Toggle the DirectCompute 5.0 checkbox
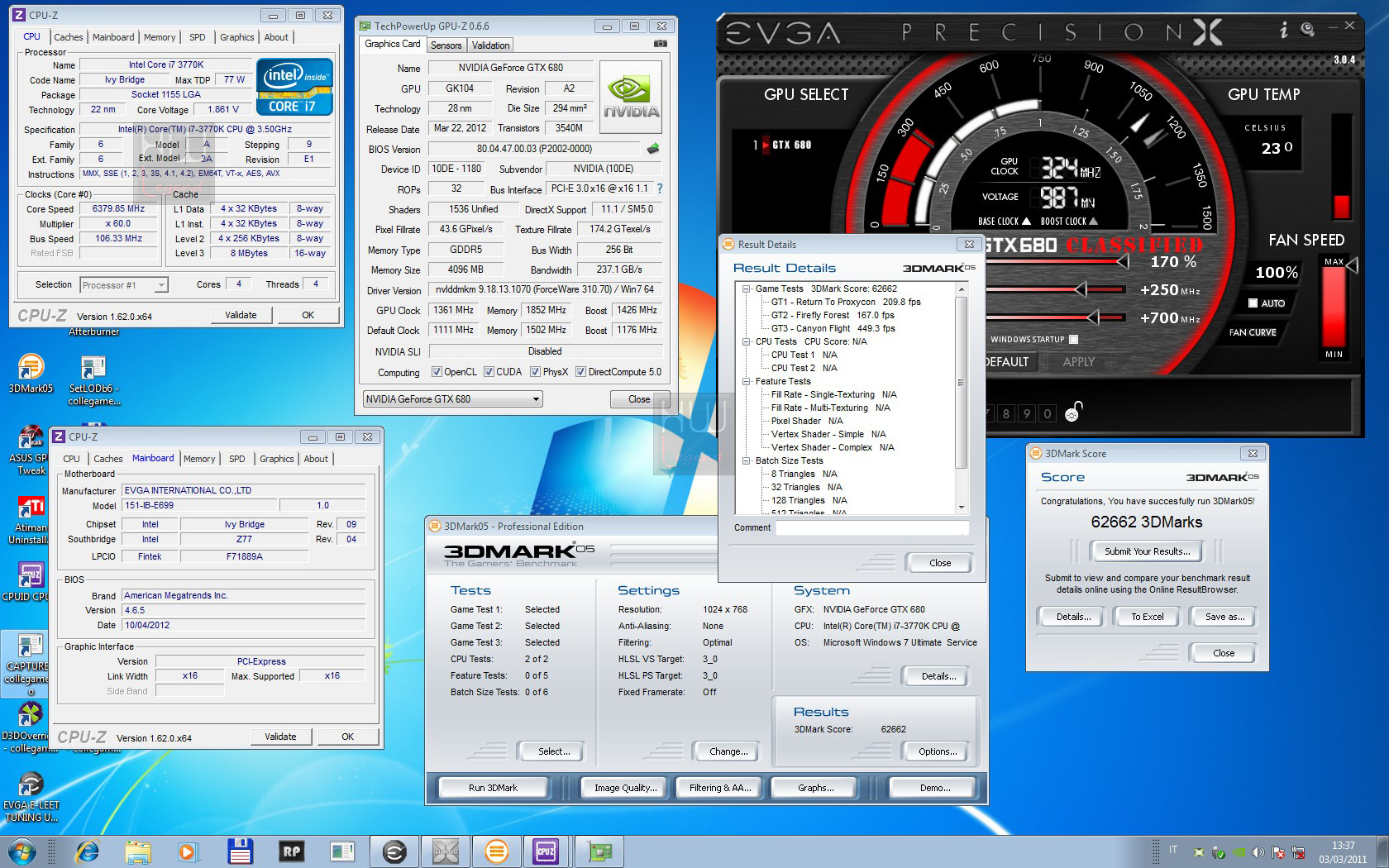Image resolution: width=1389 pixels, height=868 pixels. 580,372
